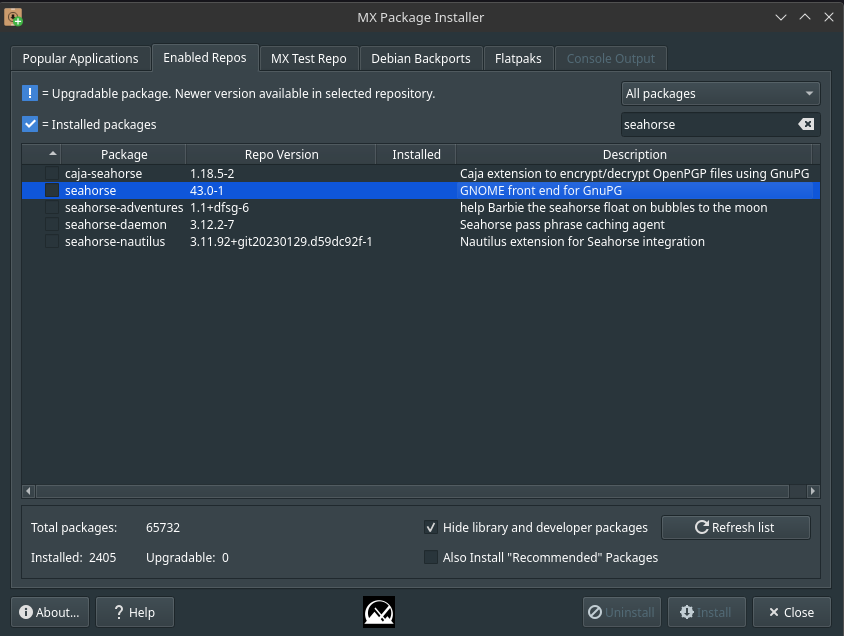This screenshot has height=636, width=844.
Task: Click version 3.12.2-7 cell
Action: (212, 224)
